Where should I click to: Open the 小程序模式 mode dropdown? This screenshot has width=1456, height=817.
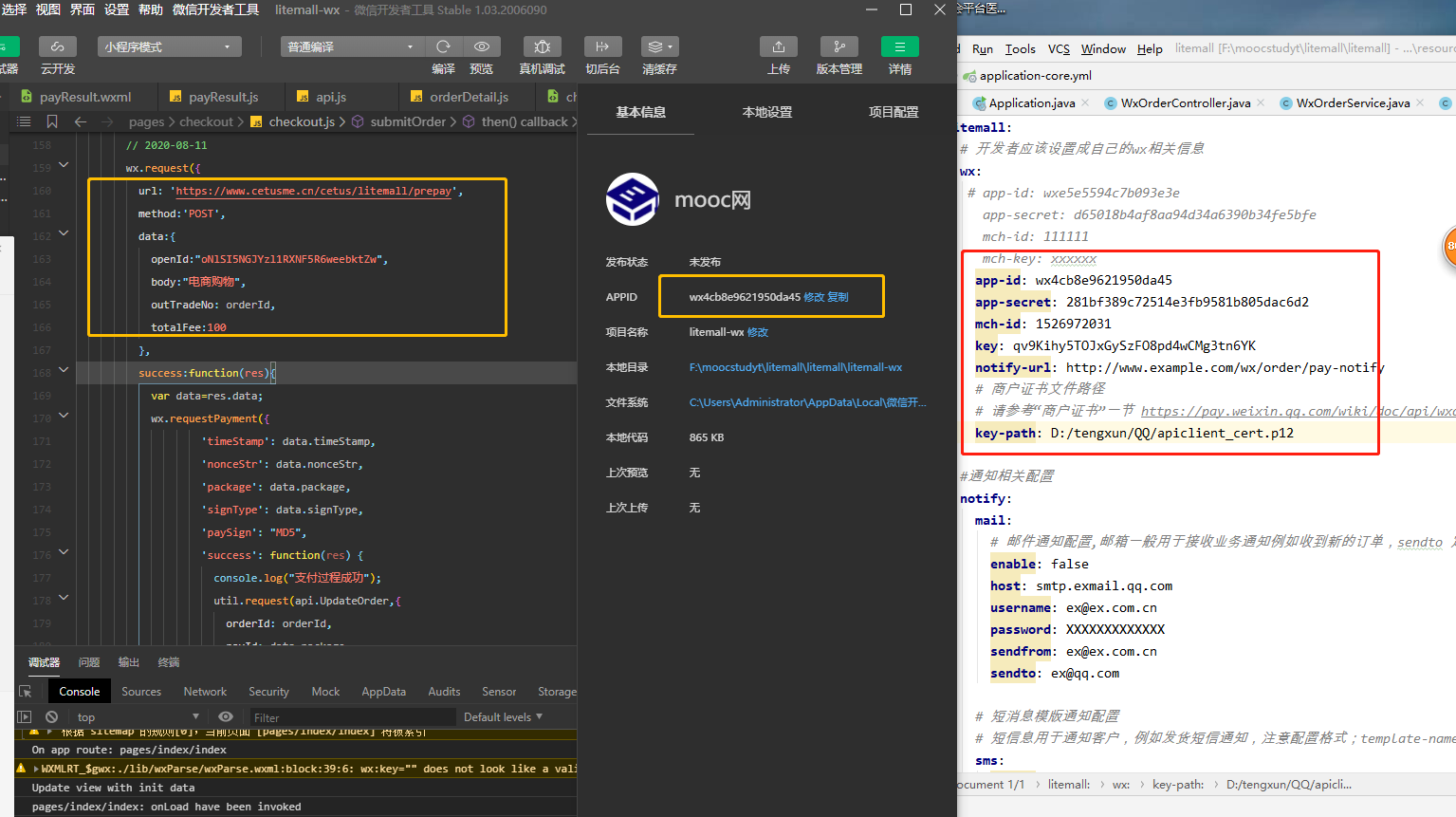pyautogui.click(x=169, y=46)
